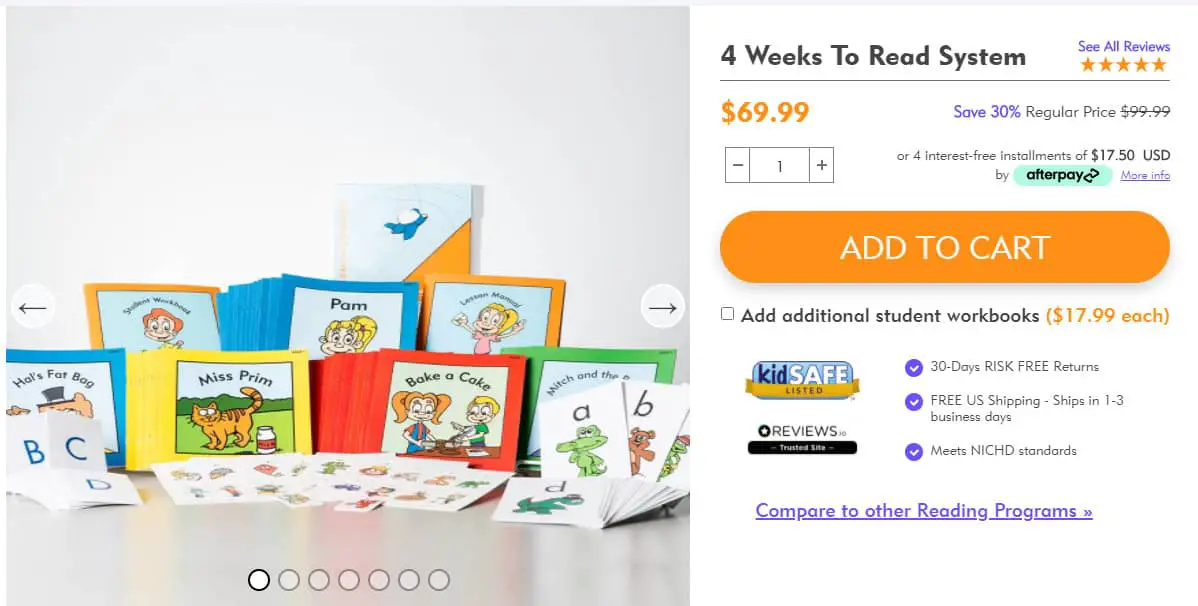
Task: Open Compare to other Reading Programs
Action: 924,510
